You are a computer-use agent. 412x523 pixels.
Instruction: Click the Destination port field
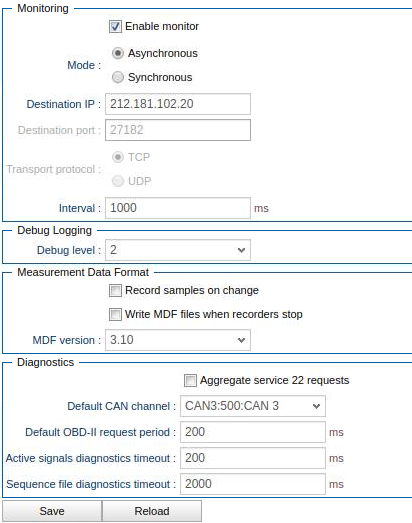tap(178, 130)
